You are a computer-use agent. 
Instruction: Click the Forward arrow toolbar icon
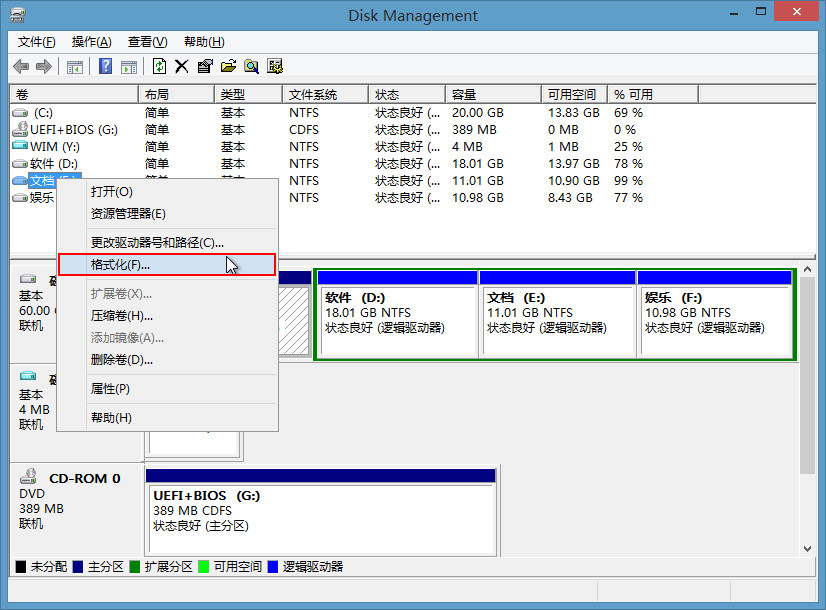point(43,67)
